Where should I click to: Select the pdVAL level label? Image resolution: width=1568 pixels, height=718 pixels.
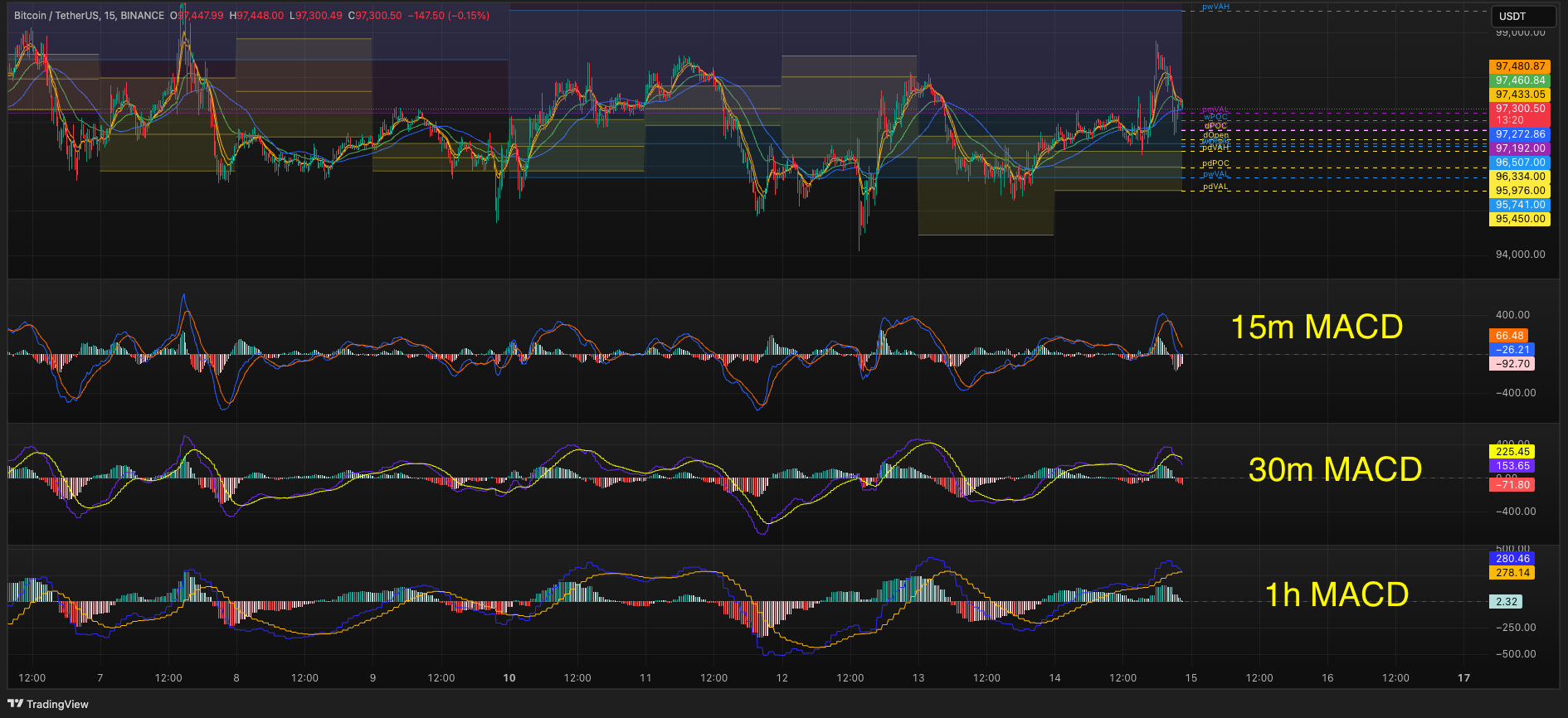tap(1216, 187)
